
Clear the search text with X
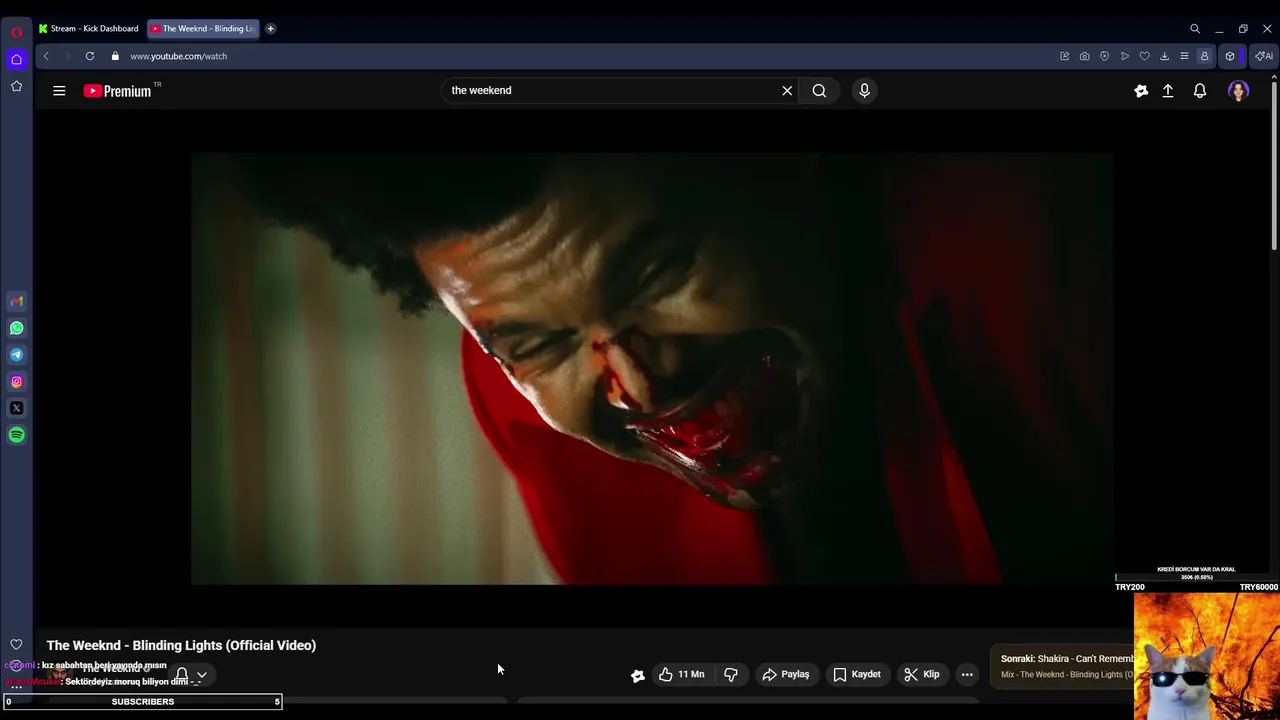(x=787, y=91)
